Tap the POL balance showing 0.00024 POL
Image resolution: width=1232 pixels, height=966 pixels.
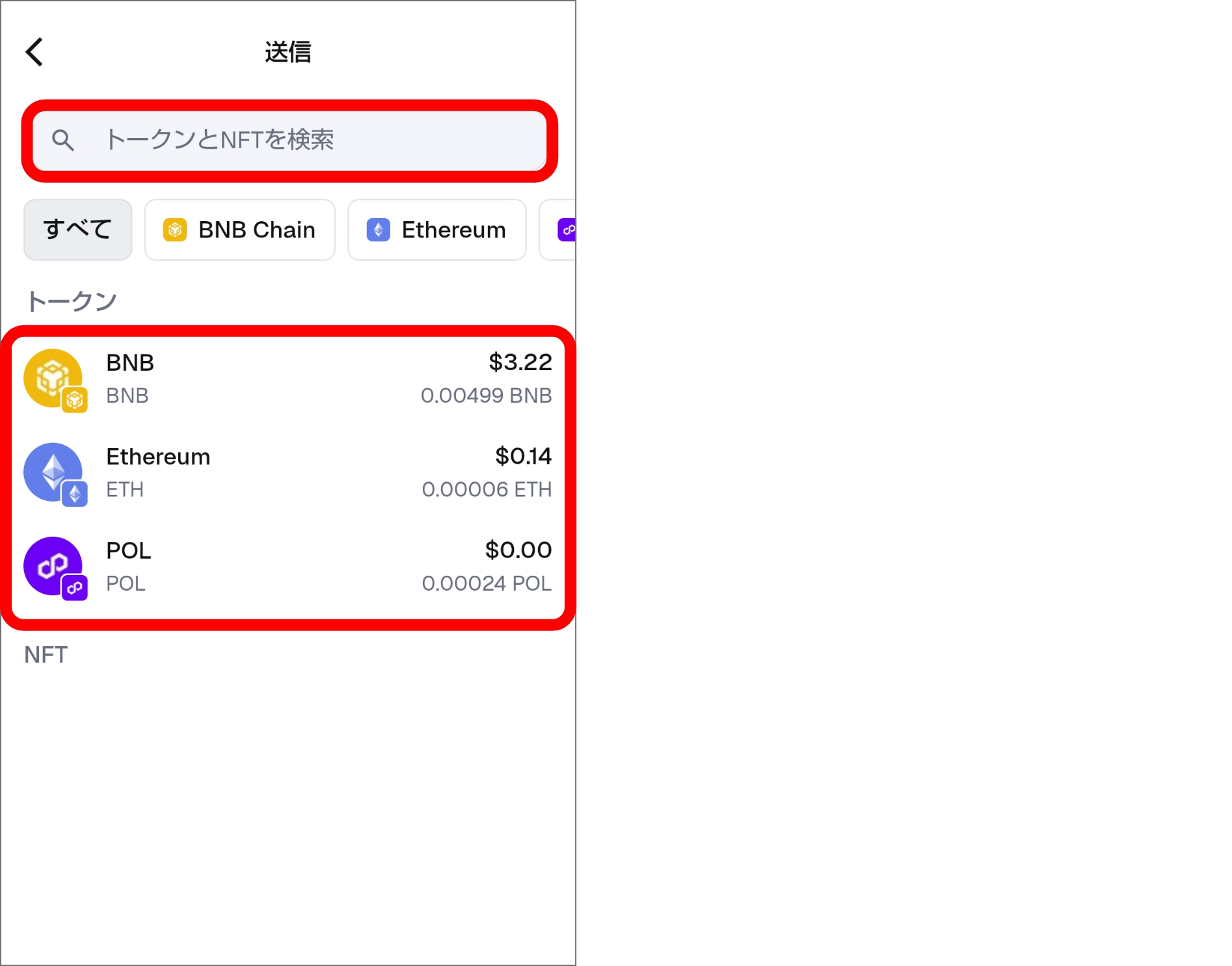[x=487, y=584]
